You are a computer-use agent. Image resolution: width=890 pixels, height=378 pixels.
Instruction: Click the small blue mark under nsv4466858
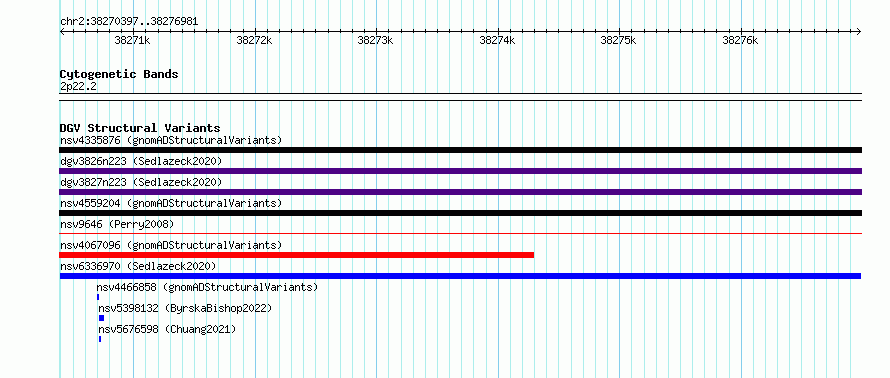click(98, 297)
